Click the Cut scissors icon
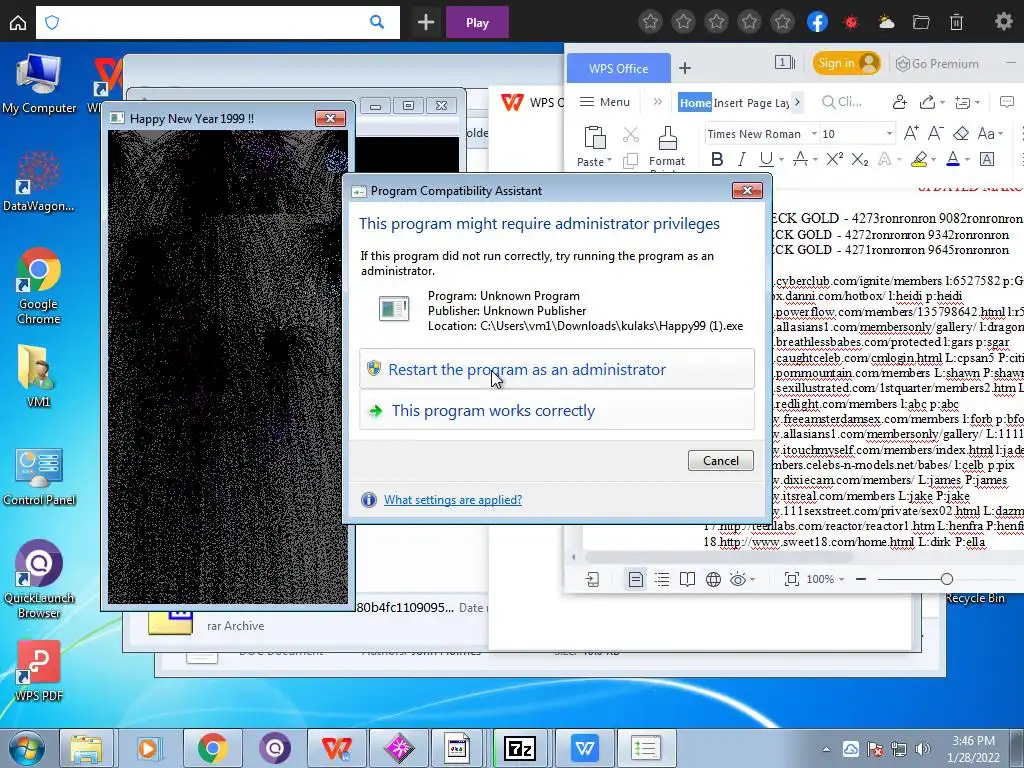 click(630, 135)
